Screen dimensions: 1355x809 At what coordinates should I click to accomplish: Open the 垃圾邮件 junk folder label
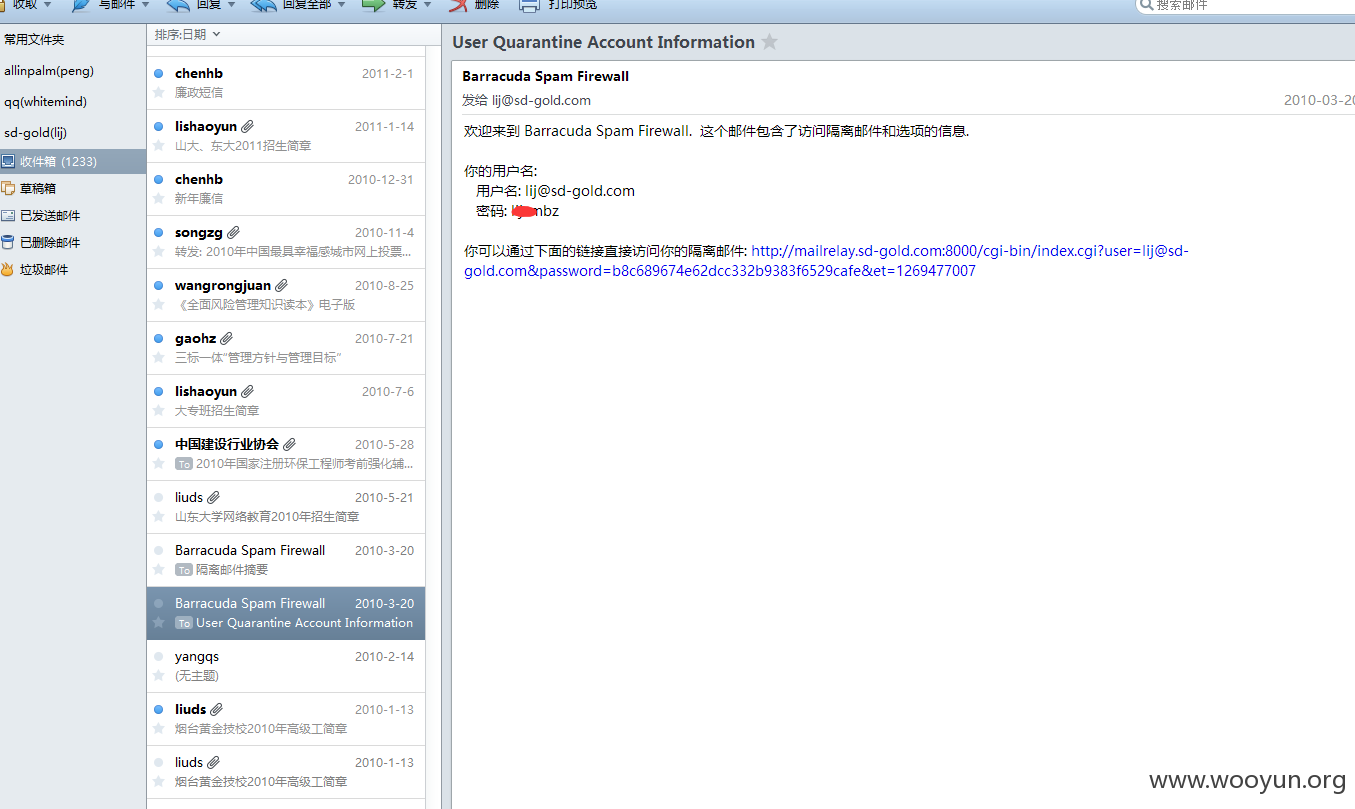(x=44, y=269)
